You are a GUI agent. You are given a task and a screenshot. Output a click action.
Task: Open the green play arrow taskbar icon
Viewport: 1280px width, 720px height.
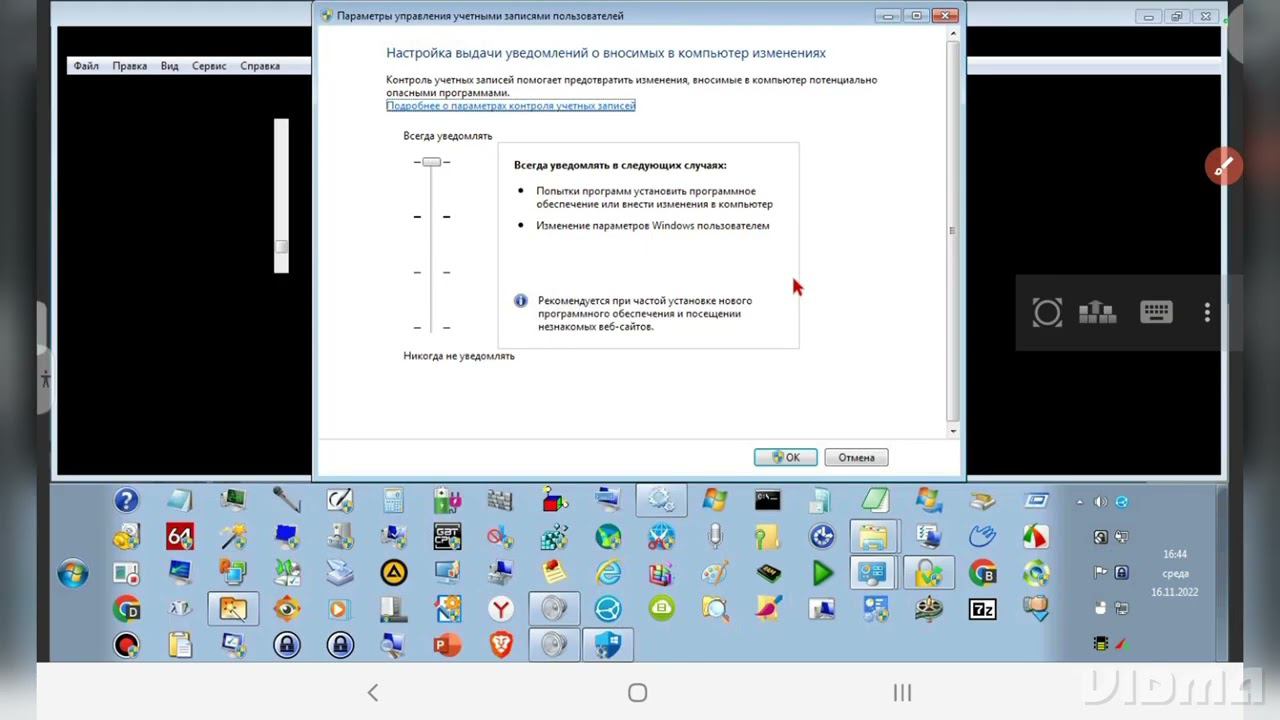[x=822, y=573]
